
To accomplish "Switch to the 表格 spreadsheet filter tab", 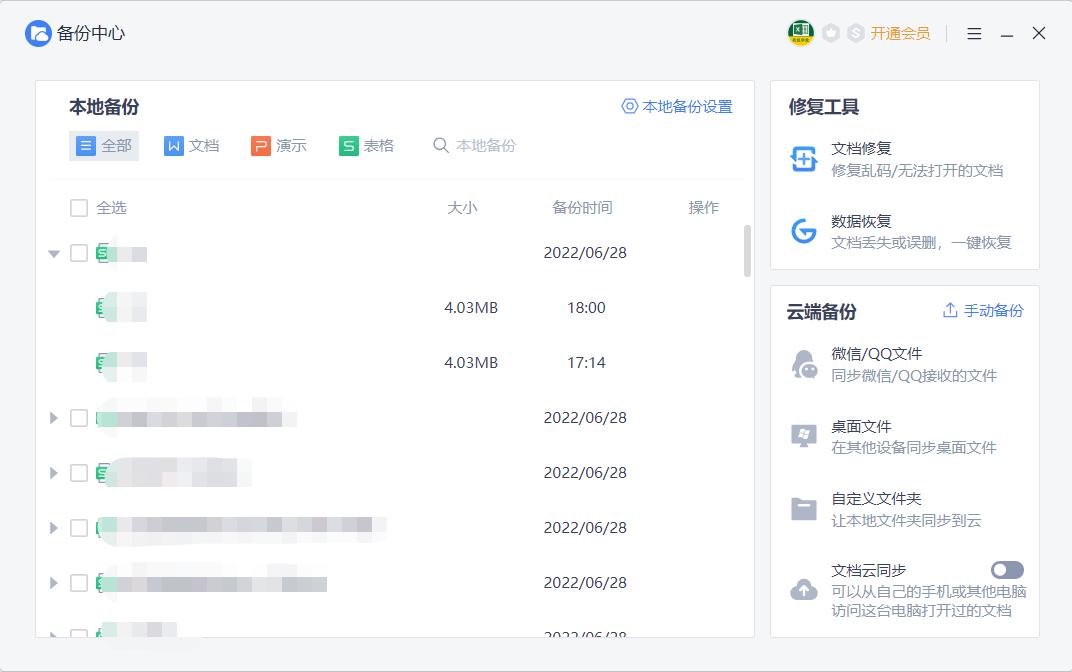I will tap(365, 145).
